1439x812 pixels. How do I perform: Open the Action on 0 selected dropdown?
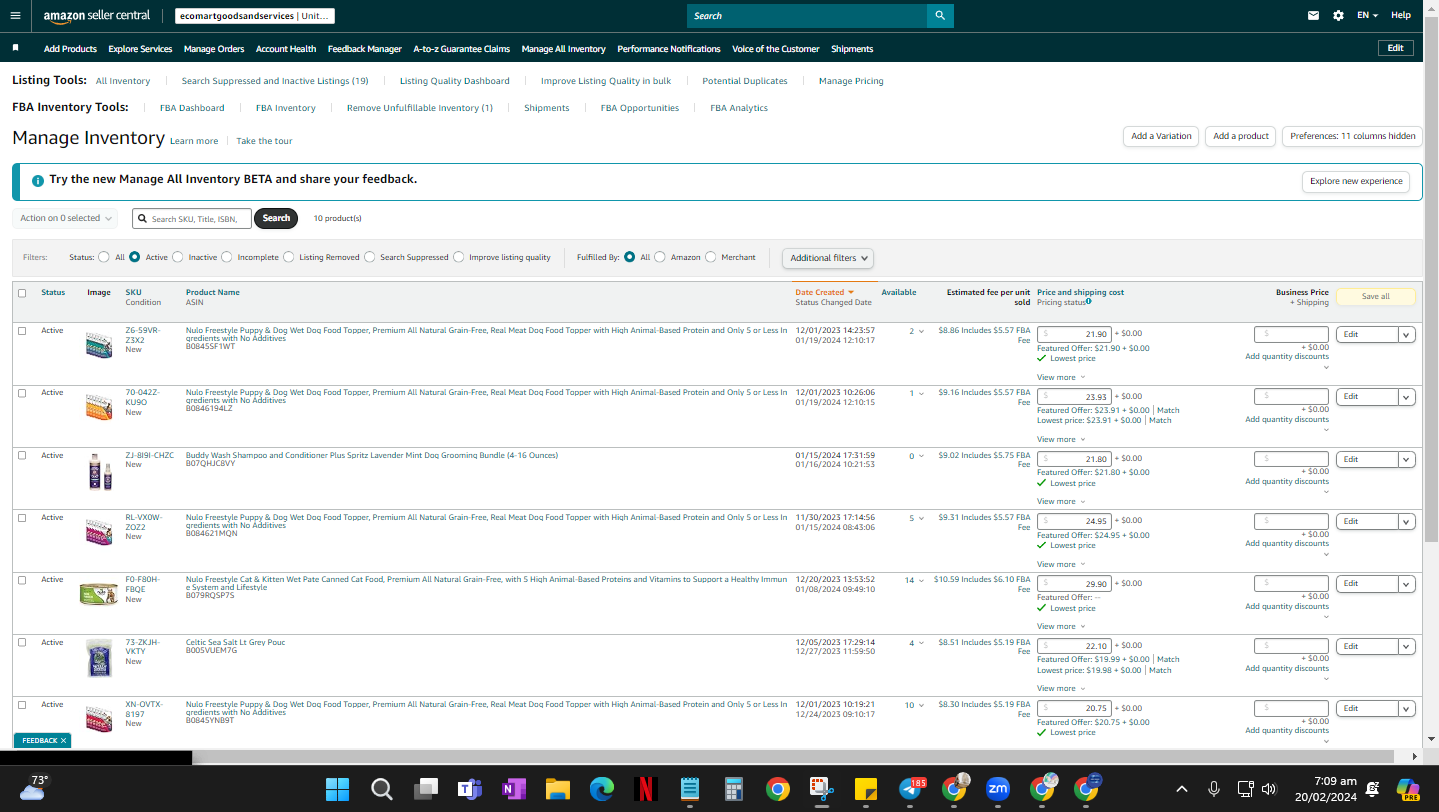66,218
